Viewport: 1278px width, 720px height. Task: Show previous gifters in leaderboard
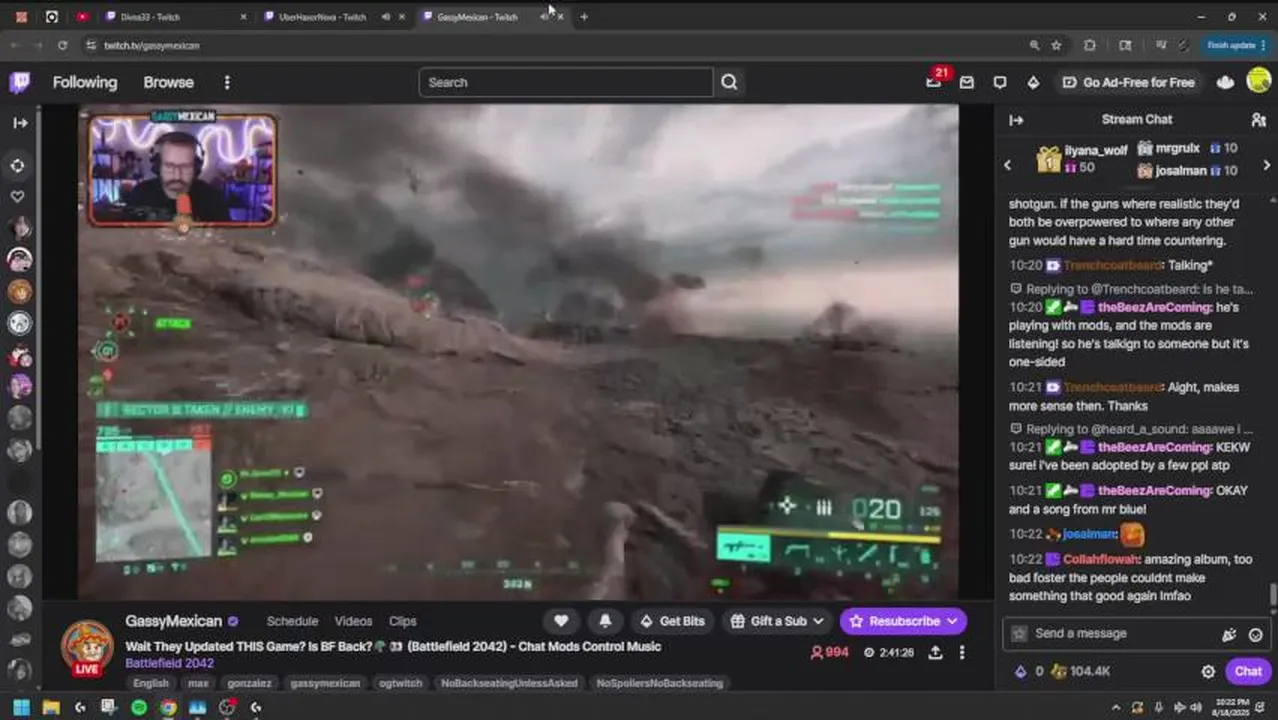point(1008,165)
